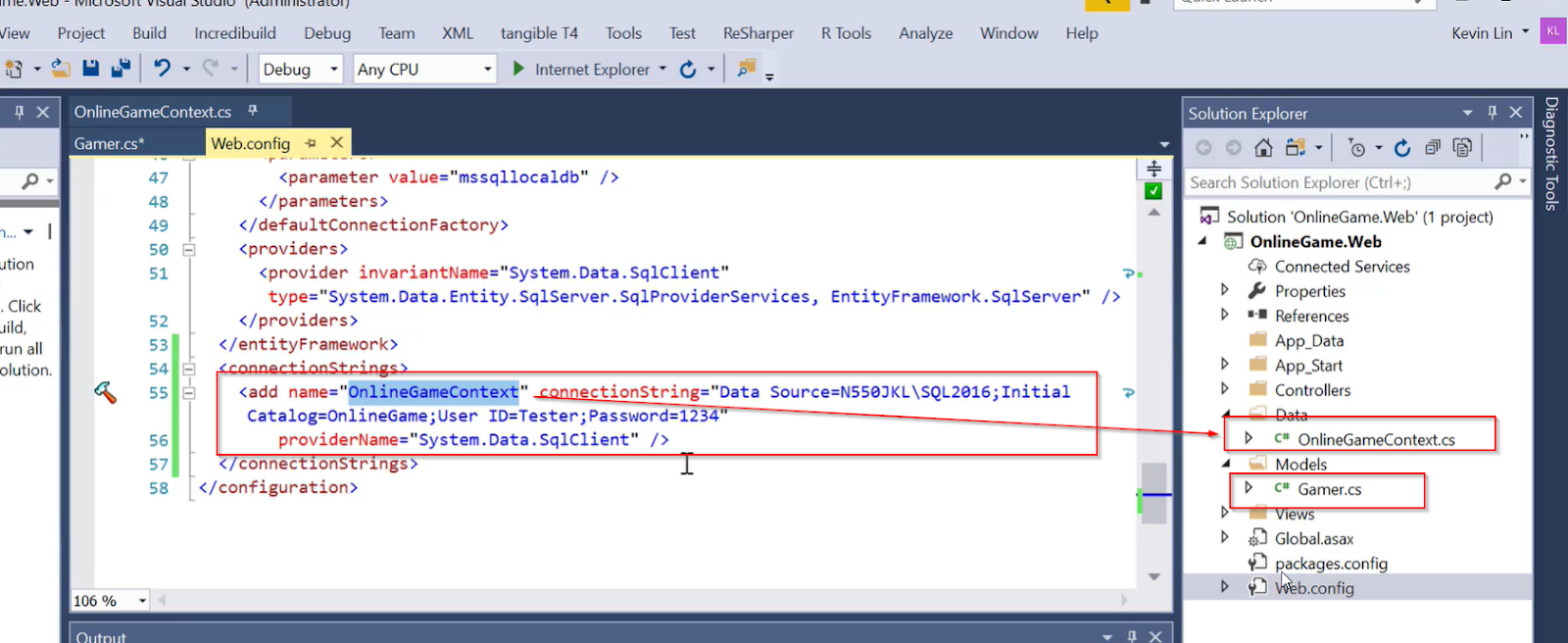Click the Pending Changes Filter clock icon
Screen dimensions: 1568x643
(1356, 148)
